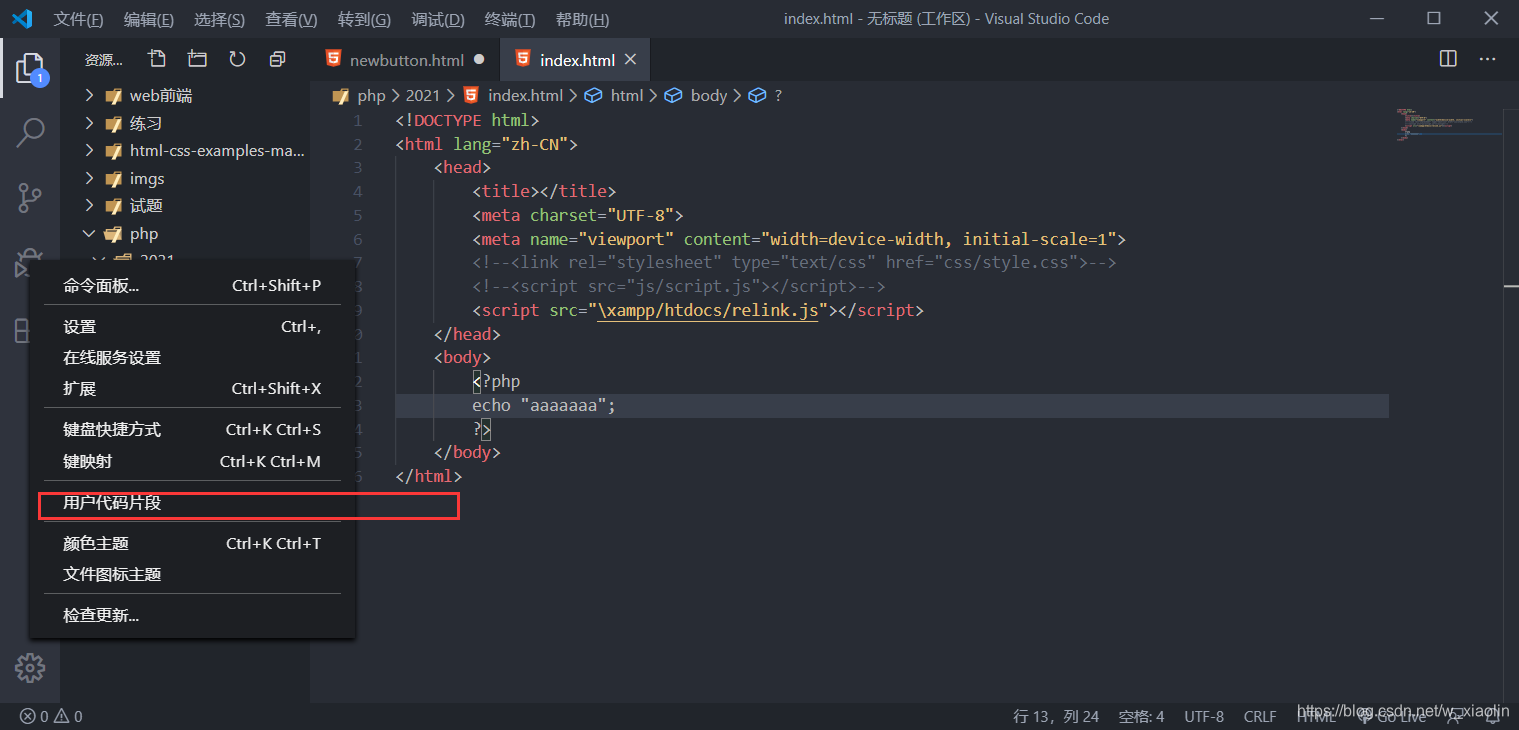Create a new file in explorer header
The image size is (1519, 730).
tap(157, 59)
